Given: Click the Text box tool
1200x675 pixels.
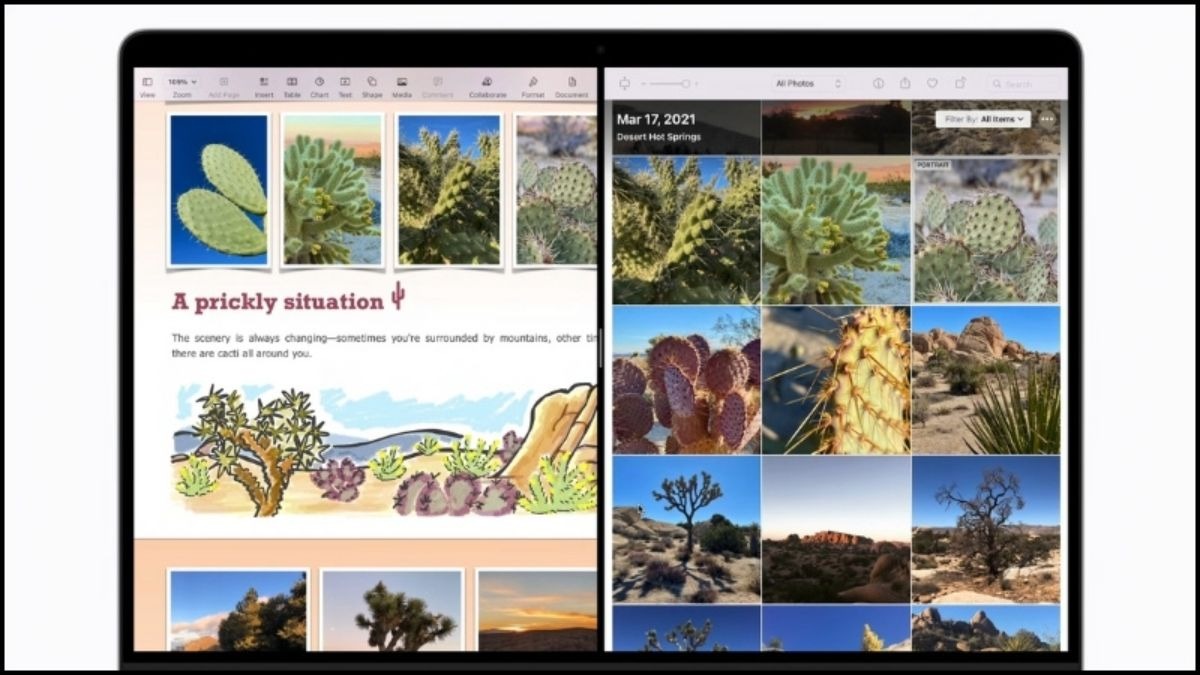Looking at the screenshot, I should pos(345,83).
